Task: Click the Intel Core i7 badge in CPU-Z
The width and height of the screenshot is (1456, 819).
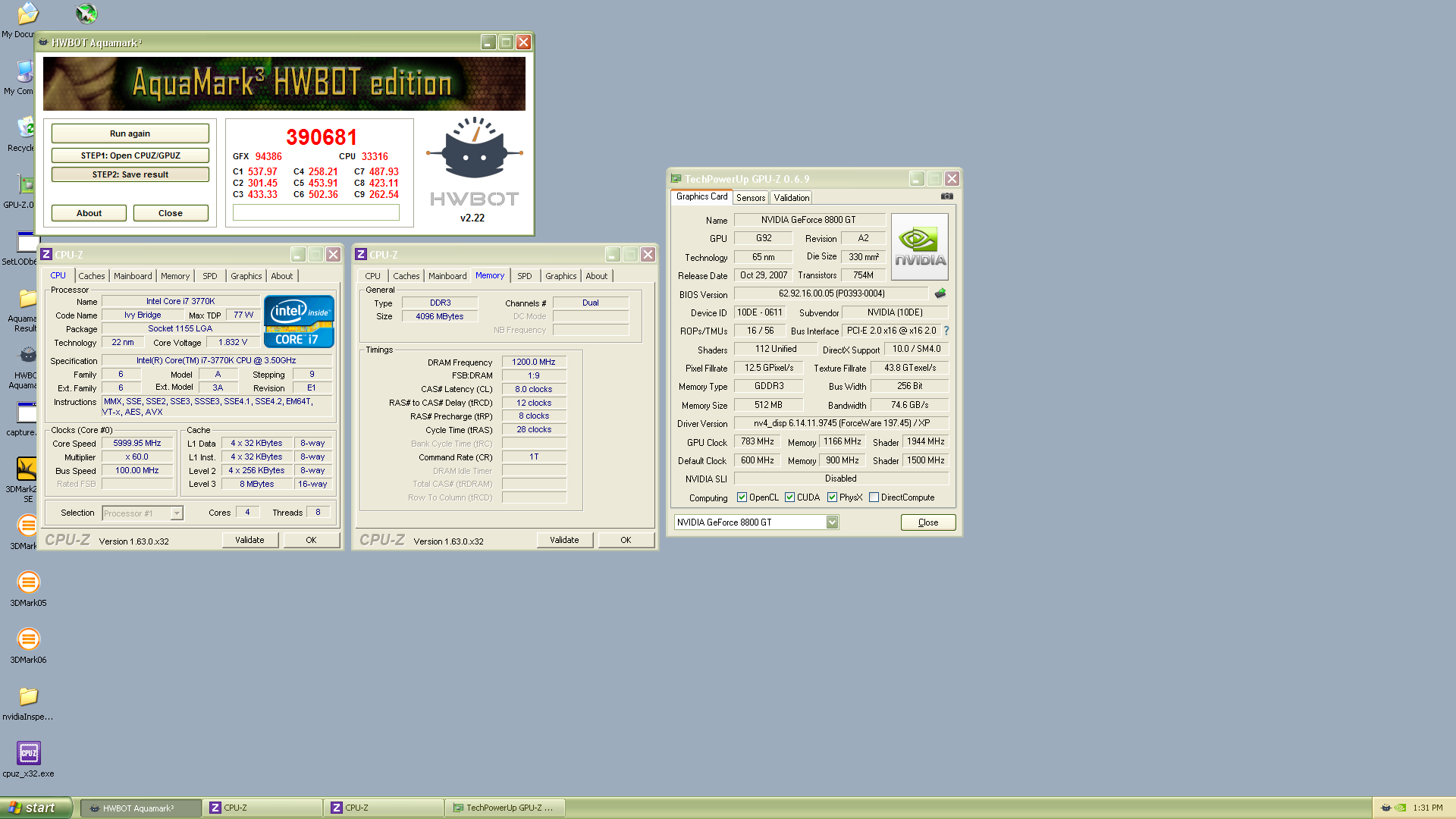Action: (x=299, y=322)
